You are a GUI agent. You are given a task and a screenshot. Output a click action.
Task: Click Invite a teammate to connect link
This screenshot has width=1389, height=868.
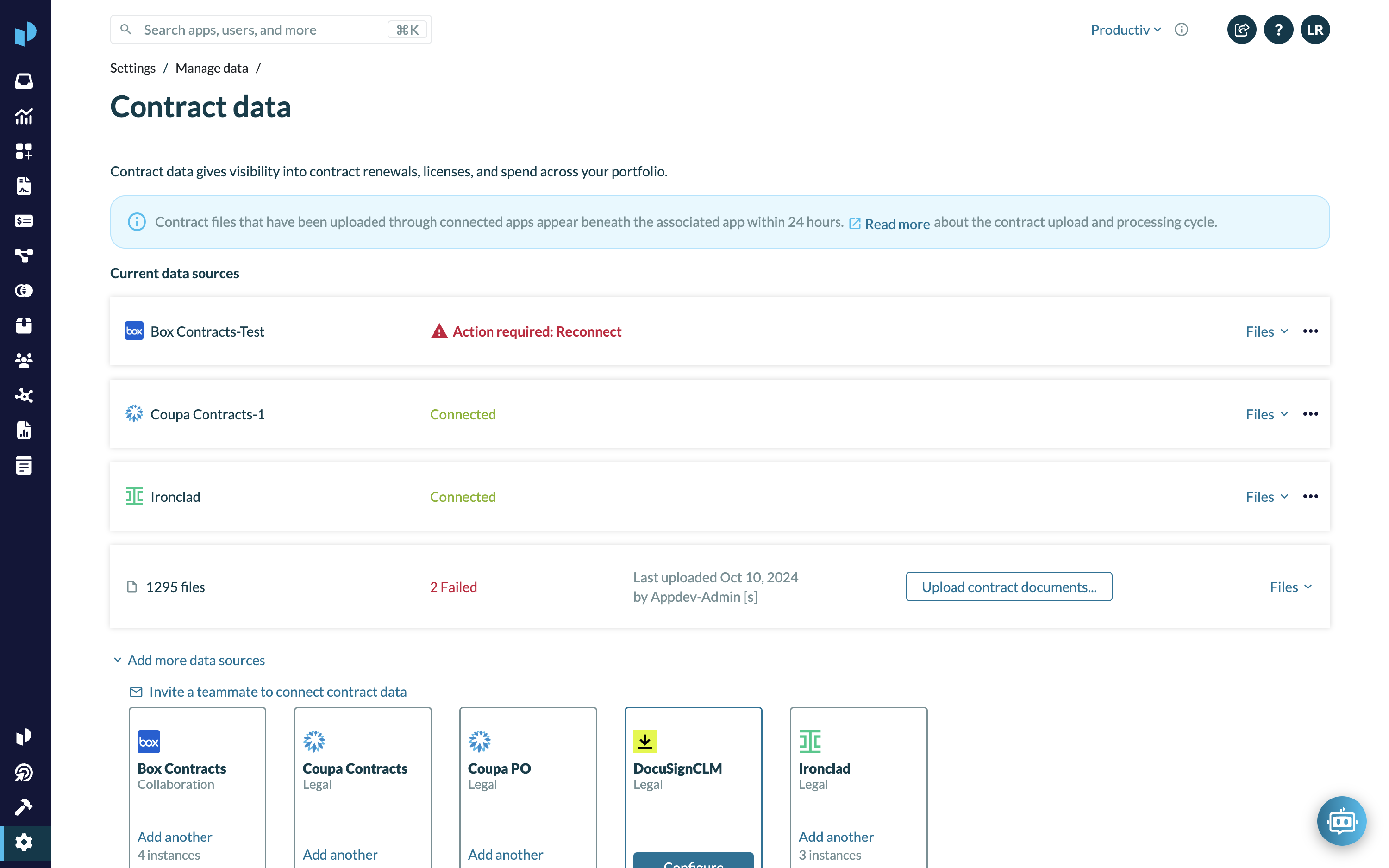pyautogui.click(x=278, y=692)
